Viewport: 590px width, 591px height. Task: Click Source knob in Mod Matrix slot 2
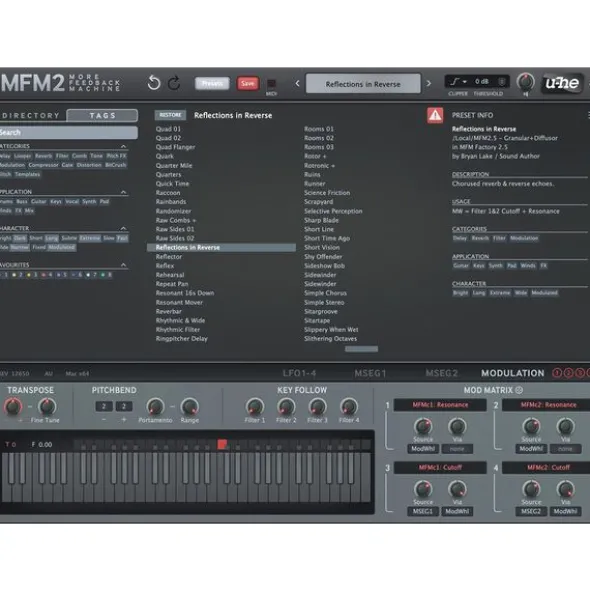531,427
